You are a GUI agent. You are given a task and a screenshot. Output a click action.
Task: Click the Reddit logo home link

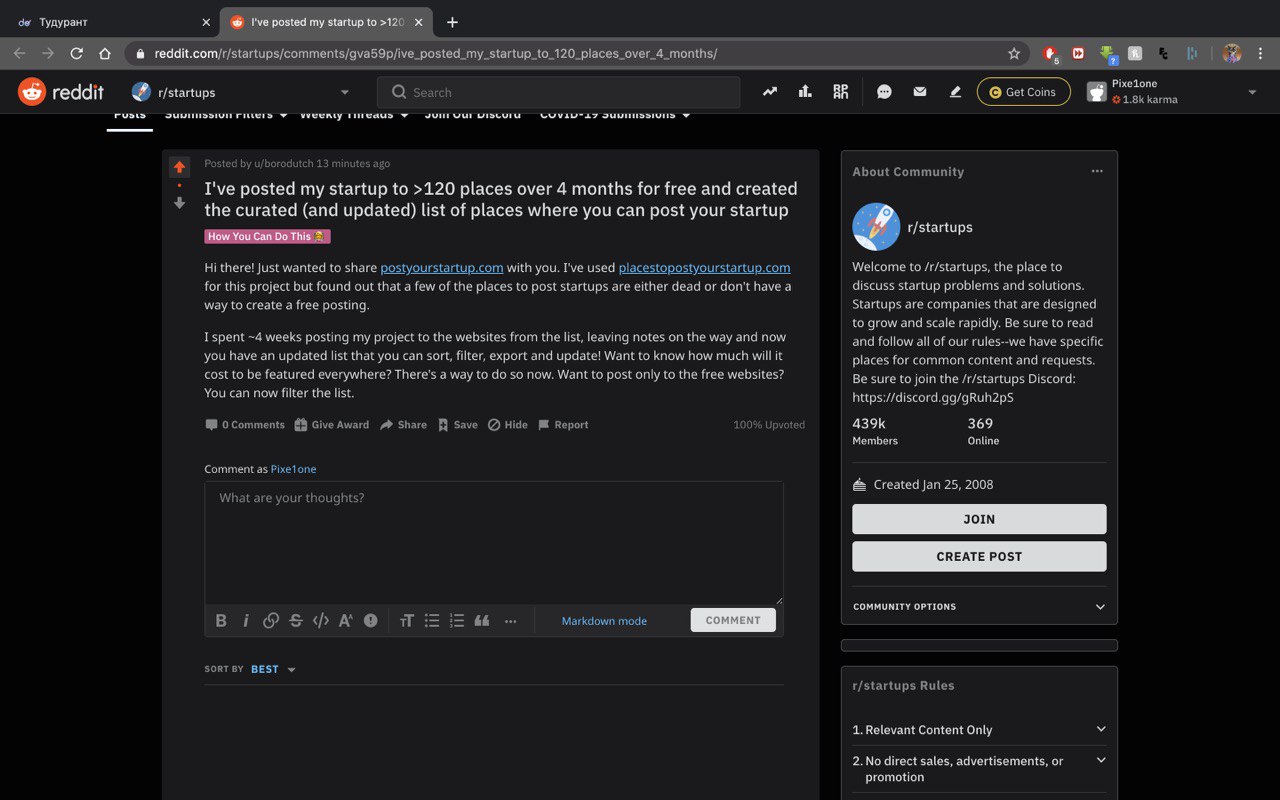pyautogui.click(x=61, y=92)
